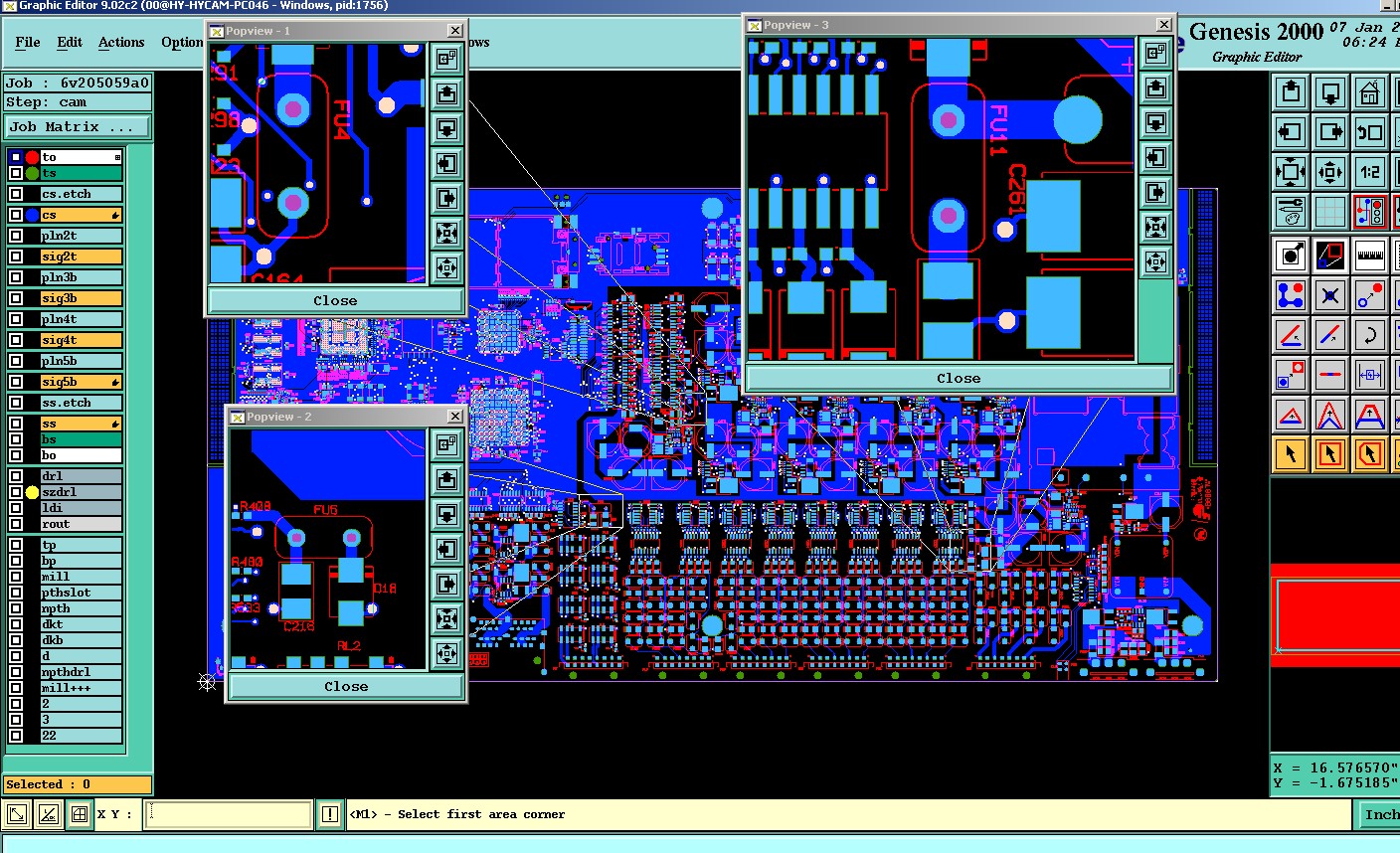Toggle the checkbox for layer pln3b
Screen dimensions: 1400x853
tap(16, 277)
